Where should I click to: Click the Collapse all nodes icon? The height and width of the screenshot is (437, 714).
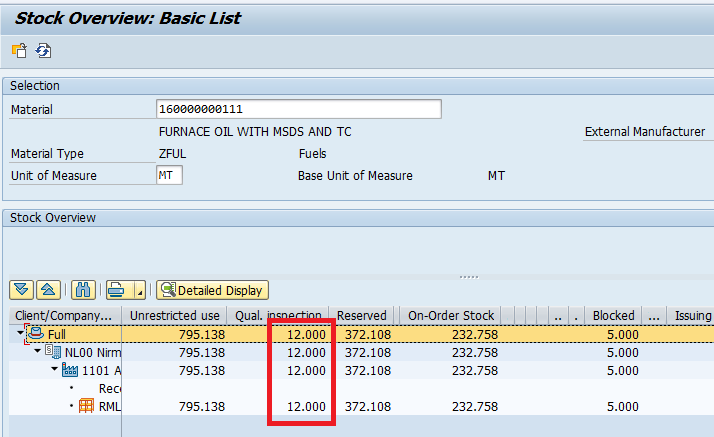(x=47, y=290)
